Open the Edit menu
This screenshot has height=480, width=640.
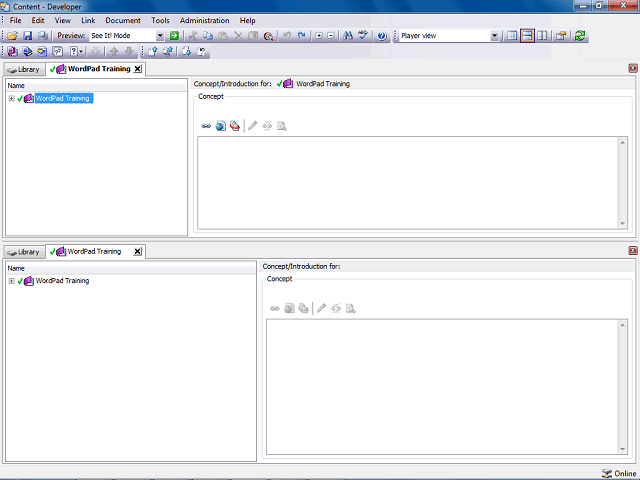click(38, 20)
